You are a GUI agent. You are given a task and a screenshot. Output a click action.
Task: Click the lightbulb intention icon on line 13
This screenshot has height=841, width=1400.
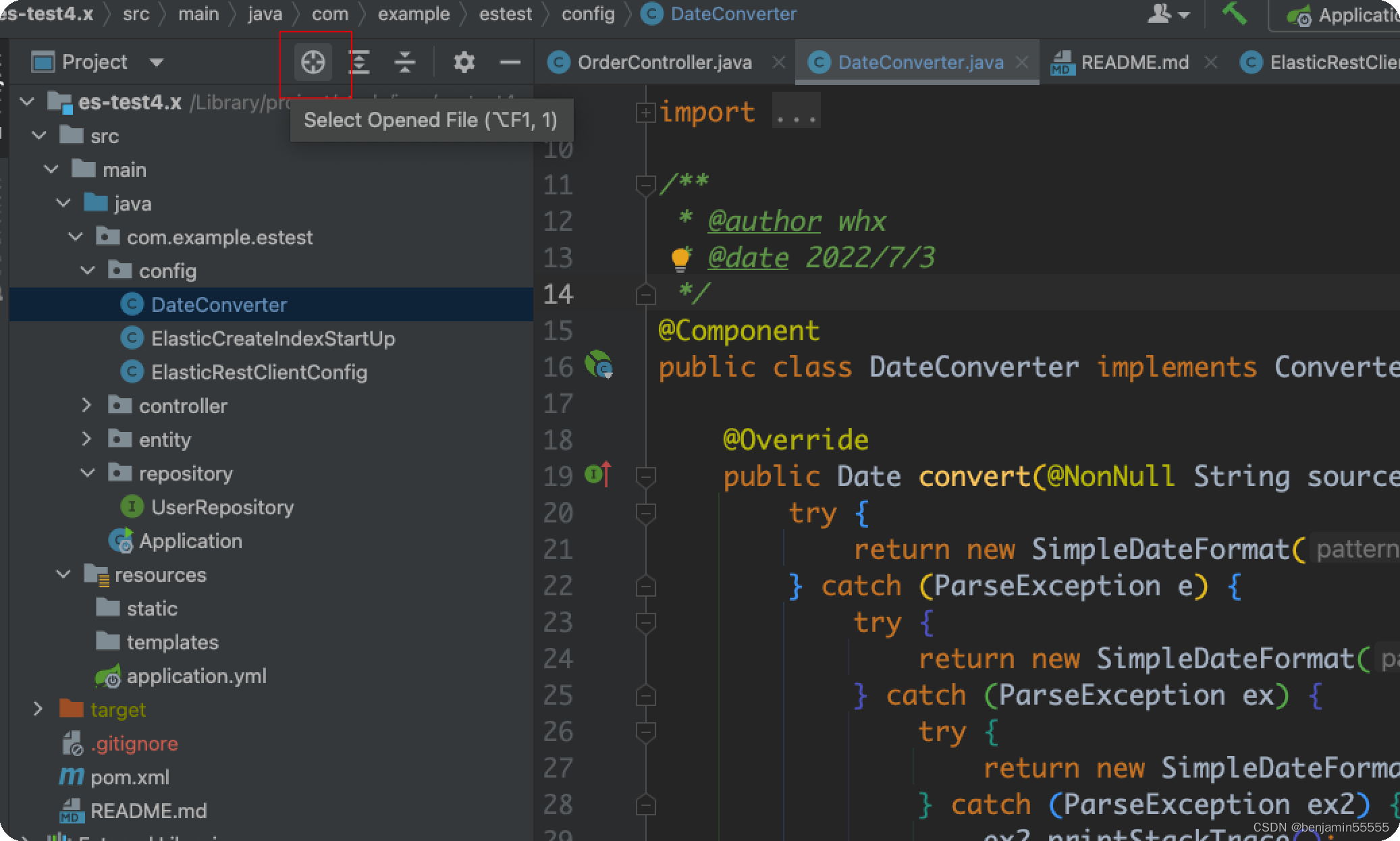pos(680,259)
